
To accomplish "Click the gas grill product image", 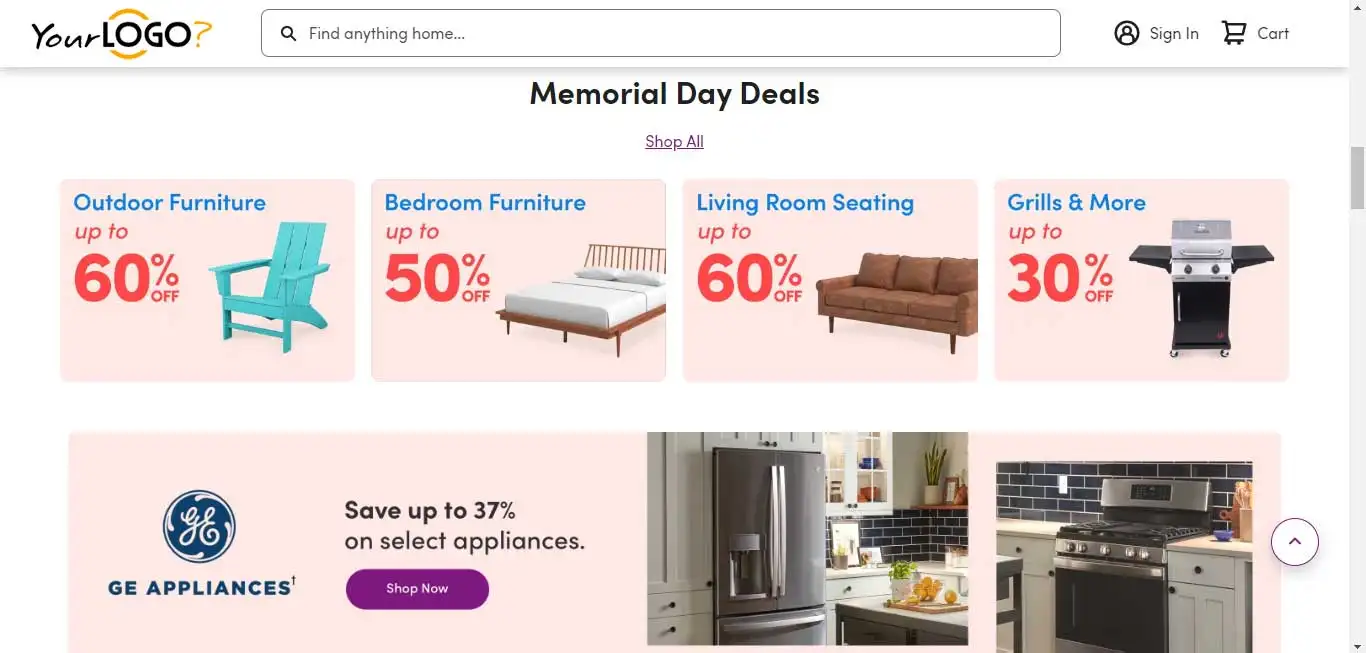I will point(1201,286).
